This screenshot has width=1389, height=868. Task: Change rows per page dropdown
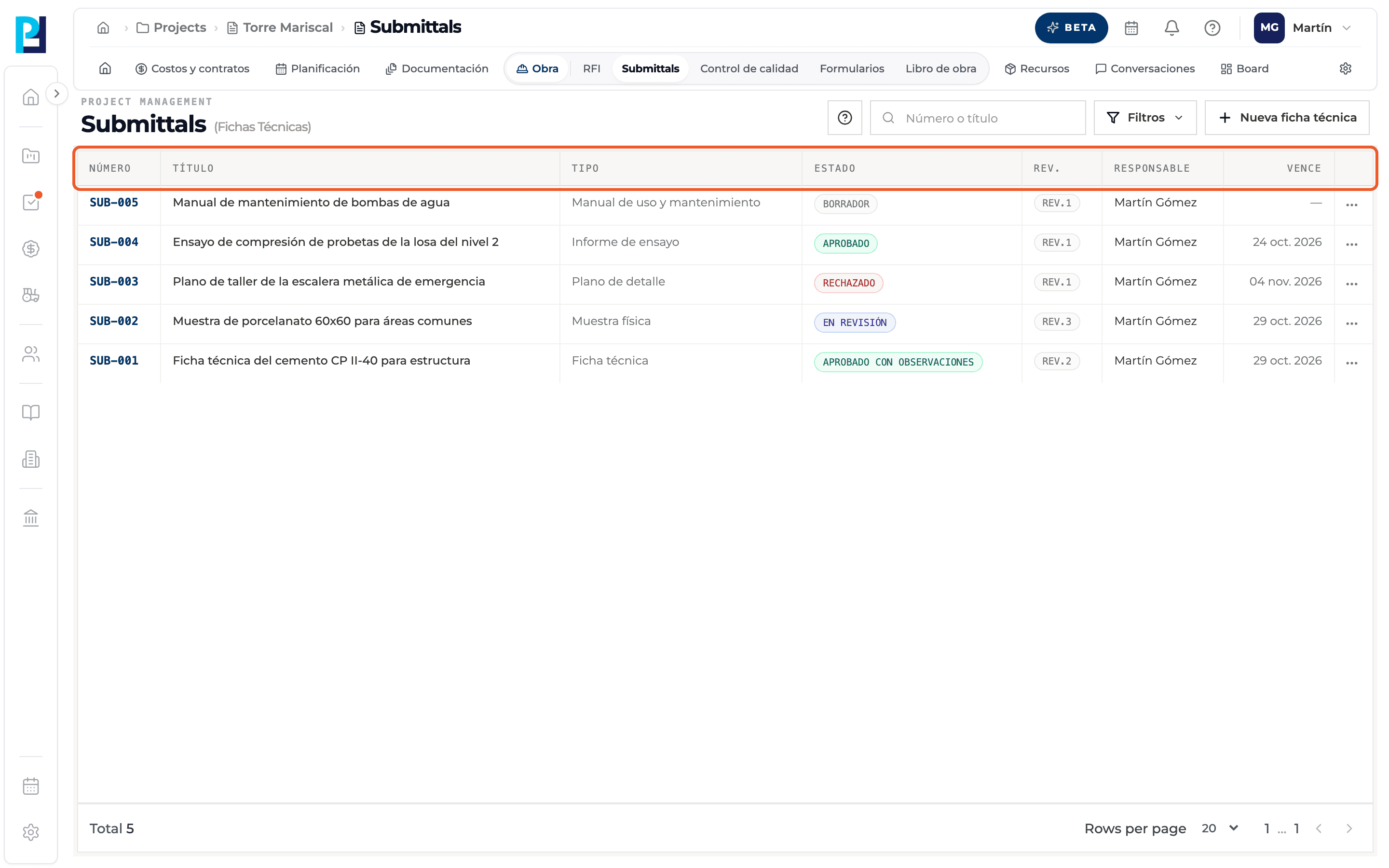tap(1220, 828)
